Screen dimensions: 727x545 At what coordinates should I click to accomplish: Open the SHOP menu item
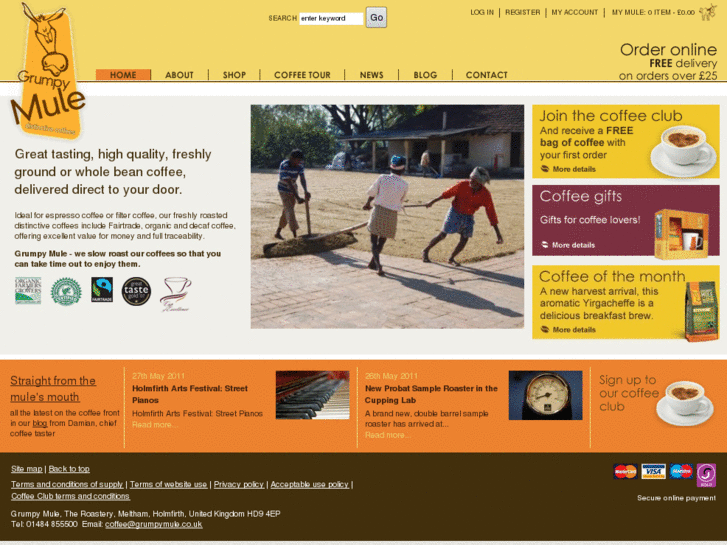234,75
